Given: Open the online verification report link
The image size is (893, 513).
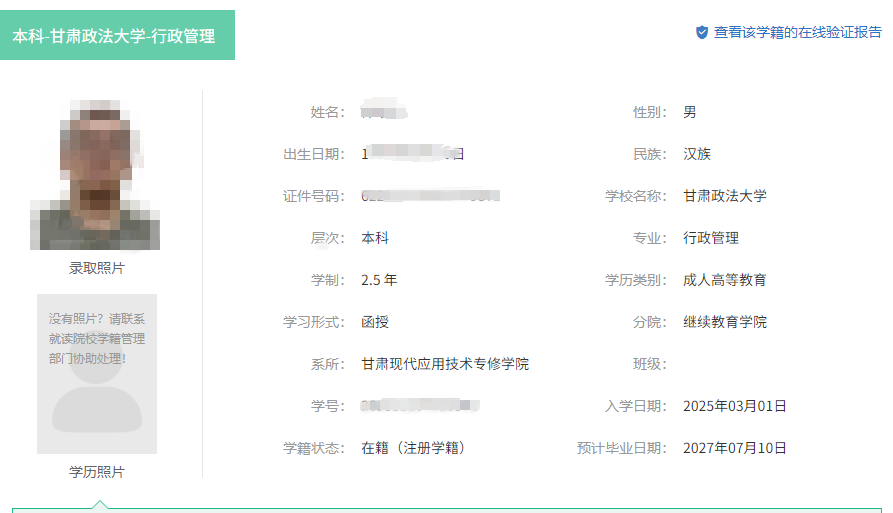Looking at the screenshot, I should click(797, 32).
